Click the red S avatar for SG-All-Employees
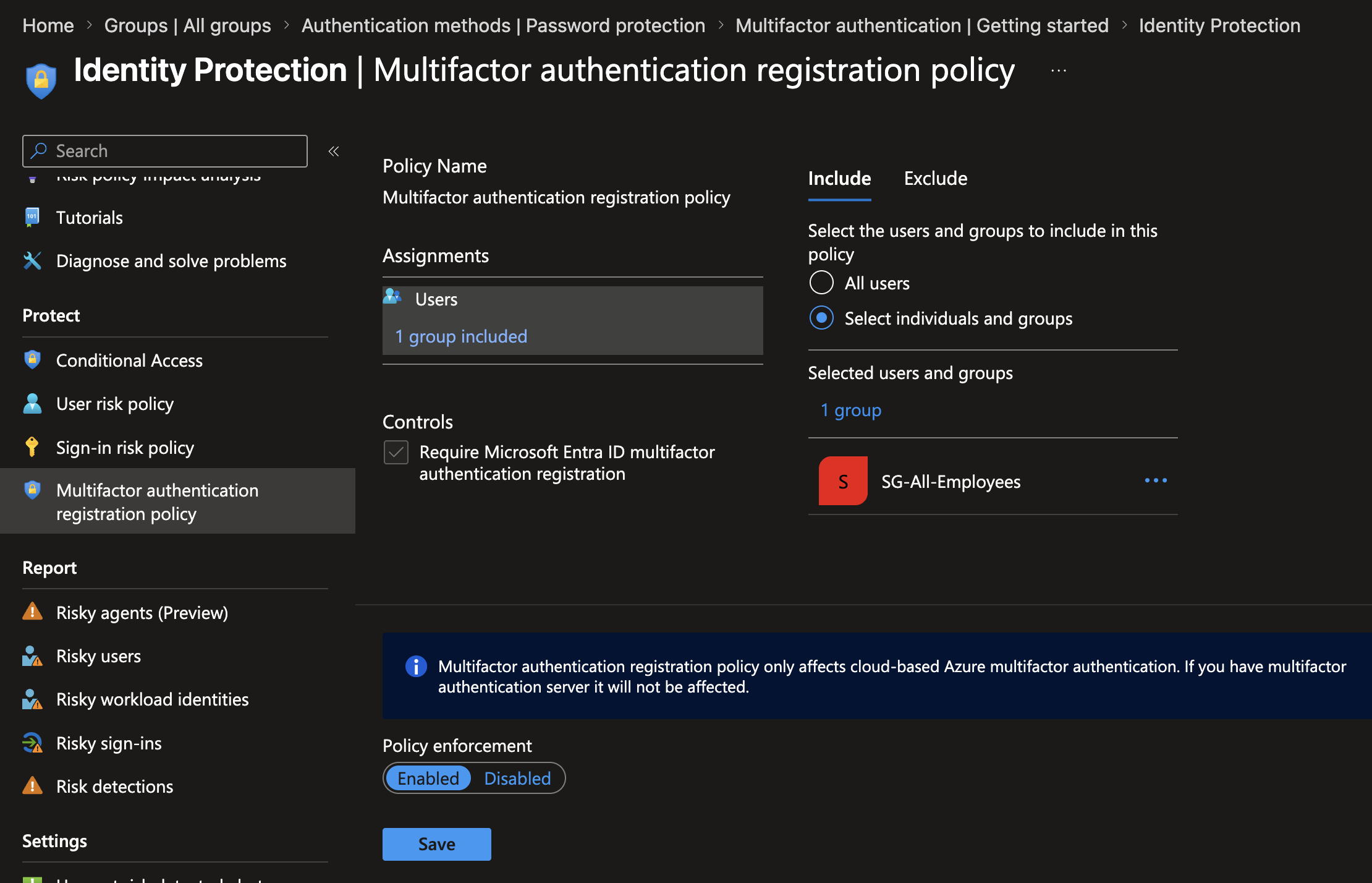This screenshot has height=883, width=1372. (843, 481)
